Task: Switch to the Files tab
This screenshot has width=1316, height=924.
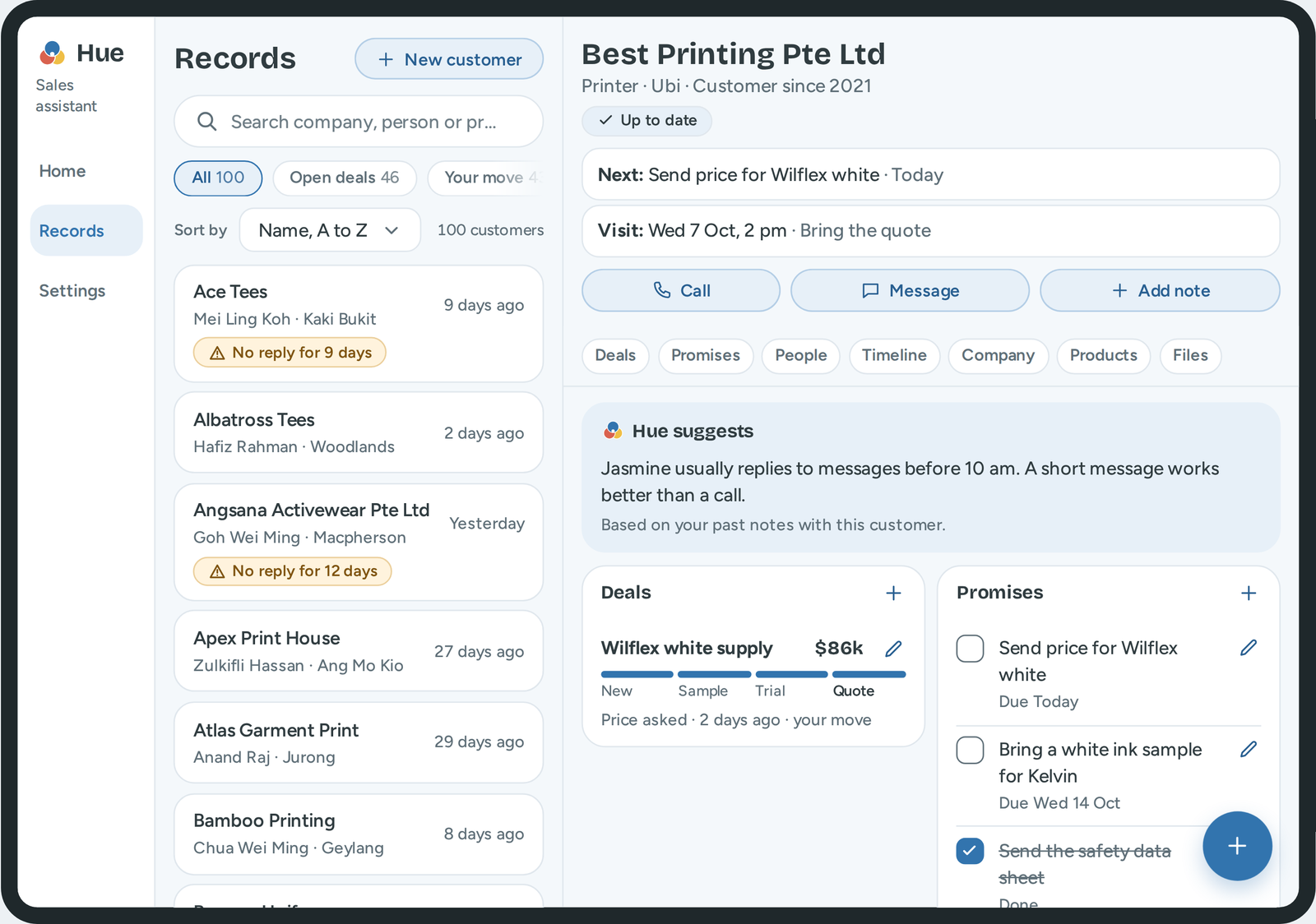Action: point(1190,356)
